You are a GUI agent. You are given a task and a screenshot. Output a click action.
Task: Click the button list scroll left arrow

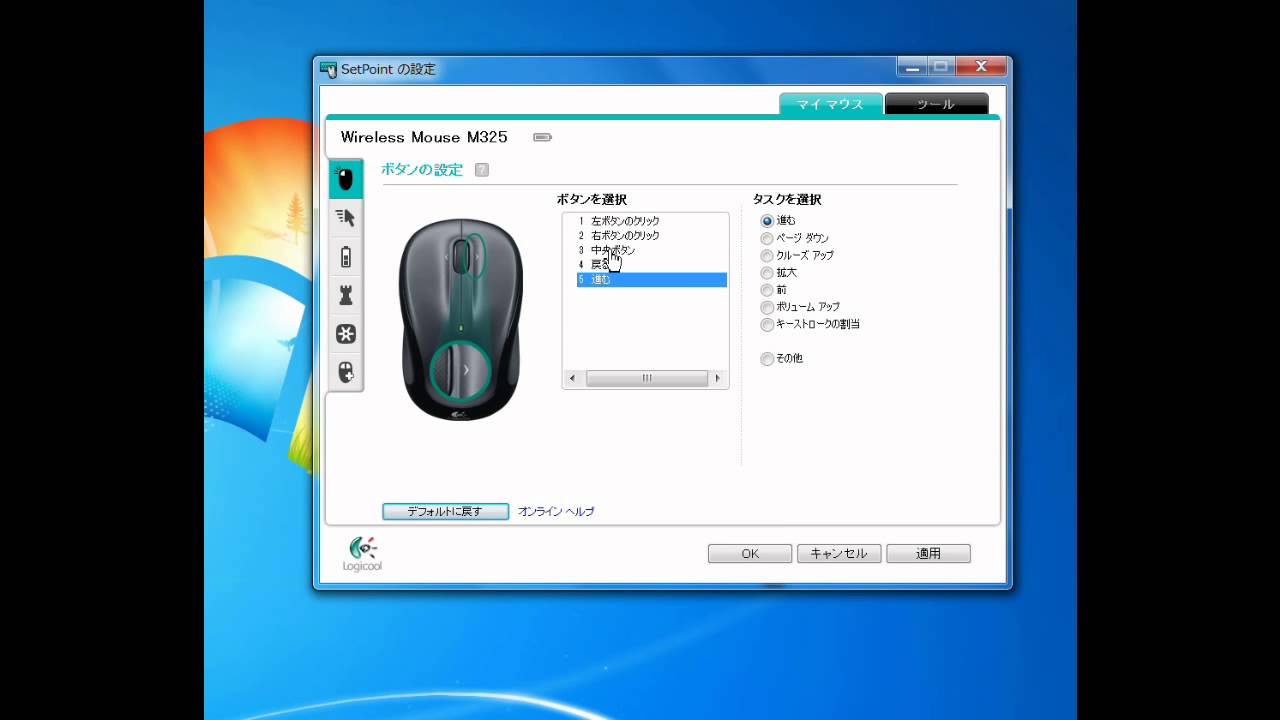click(x=573, y=378)
